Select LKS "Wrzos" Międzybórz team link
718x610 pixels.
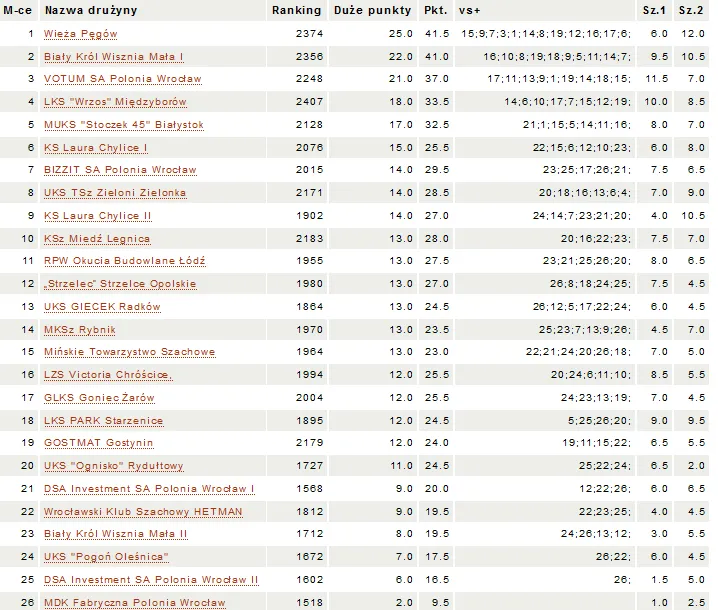(x=115, y=102)
